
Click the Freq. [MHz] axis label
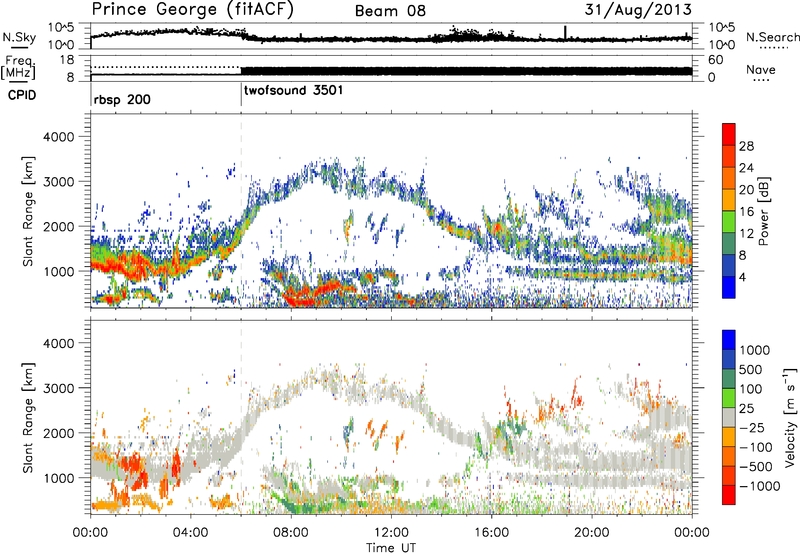[x=19, y=67]
